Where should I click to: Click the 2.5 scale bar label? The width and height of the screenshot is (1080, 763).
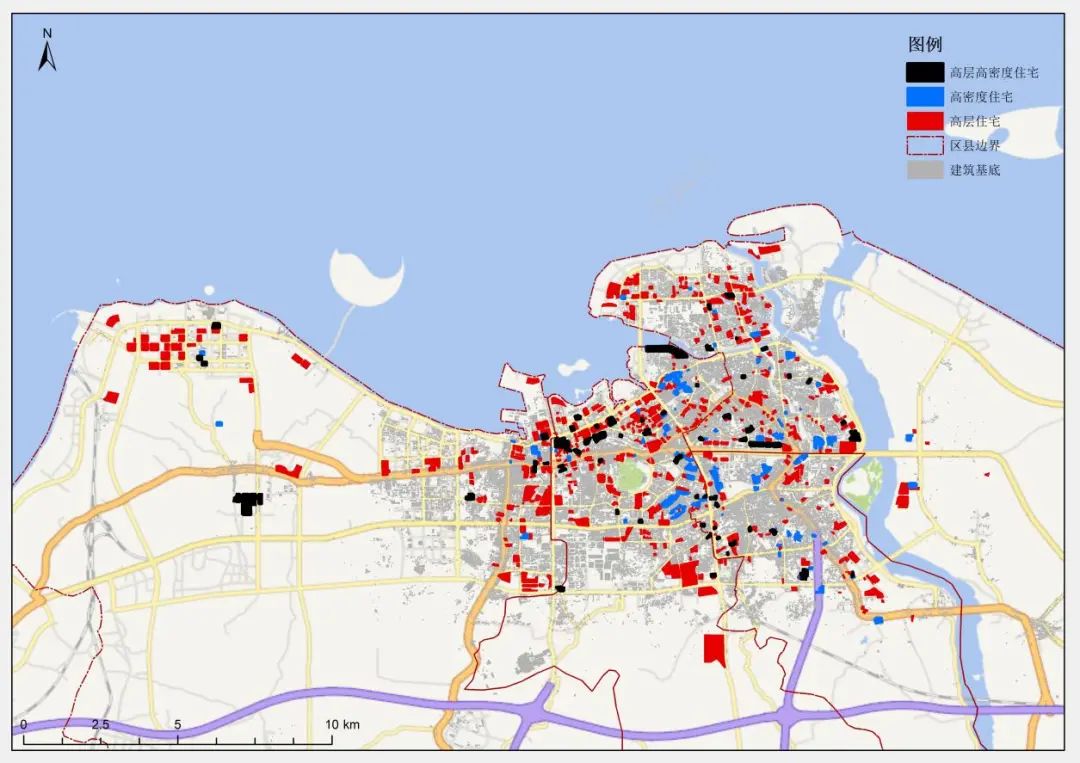pos(101,724)
